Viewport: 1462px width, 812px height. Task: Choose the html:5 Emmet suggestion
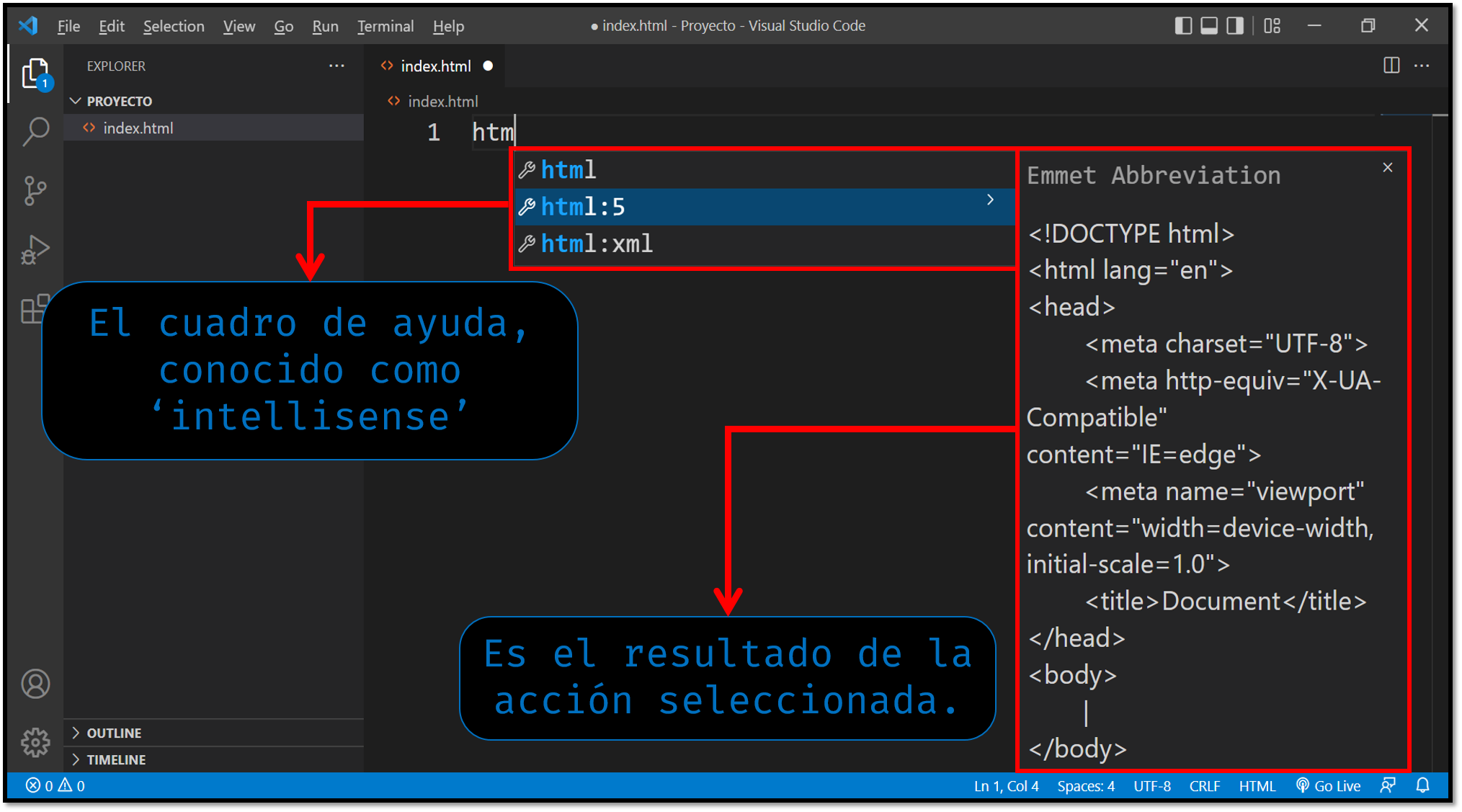click(x=765, y=207)
